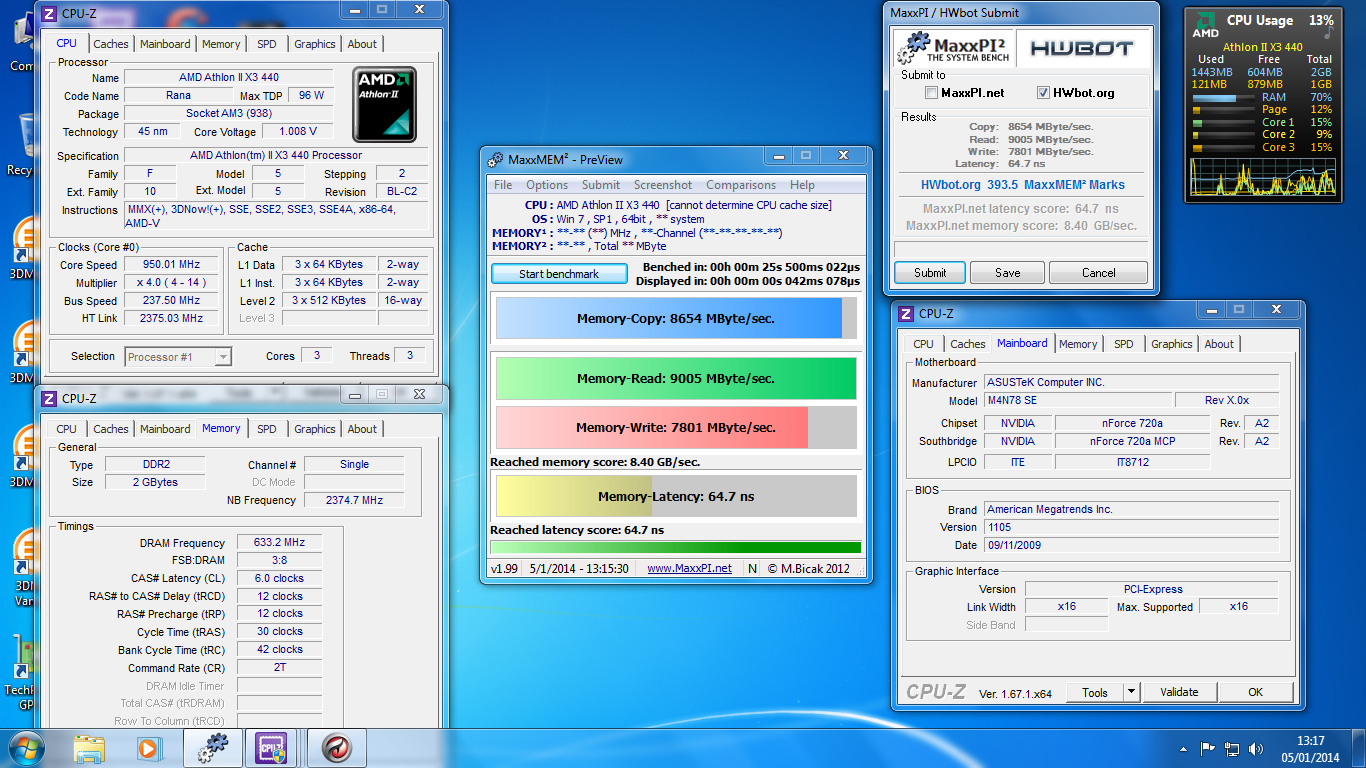
Task: Click the green progress bar in MaxxMEM²
Action: pyautogui.click(x=675, y=547)
